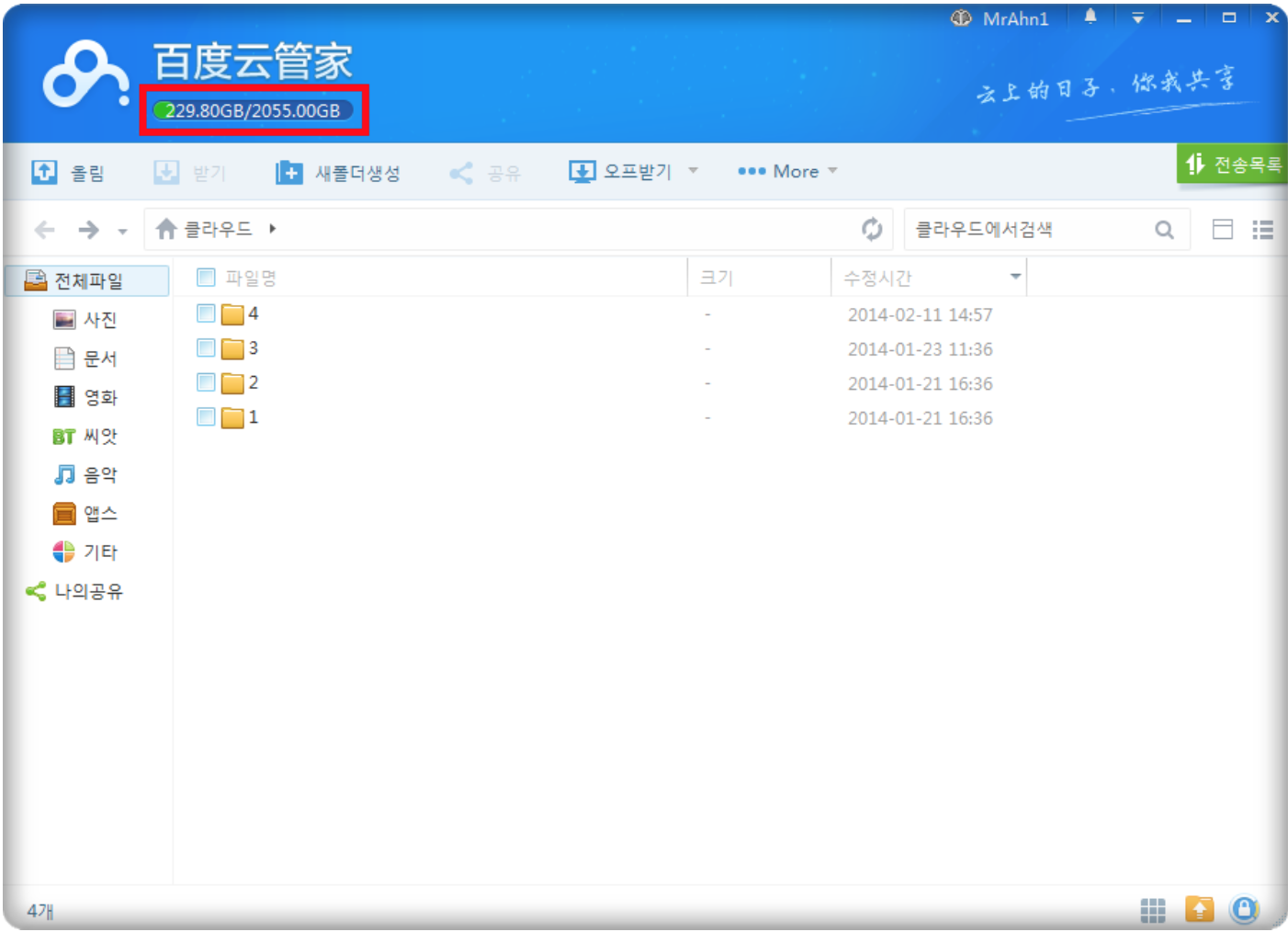Screen dimensions: 1288x932
Task: Minimize the window
Action: point(1184,18)
